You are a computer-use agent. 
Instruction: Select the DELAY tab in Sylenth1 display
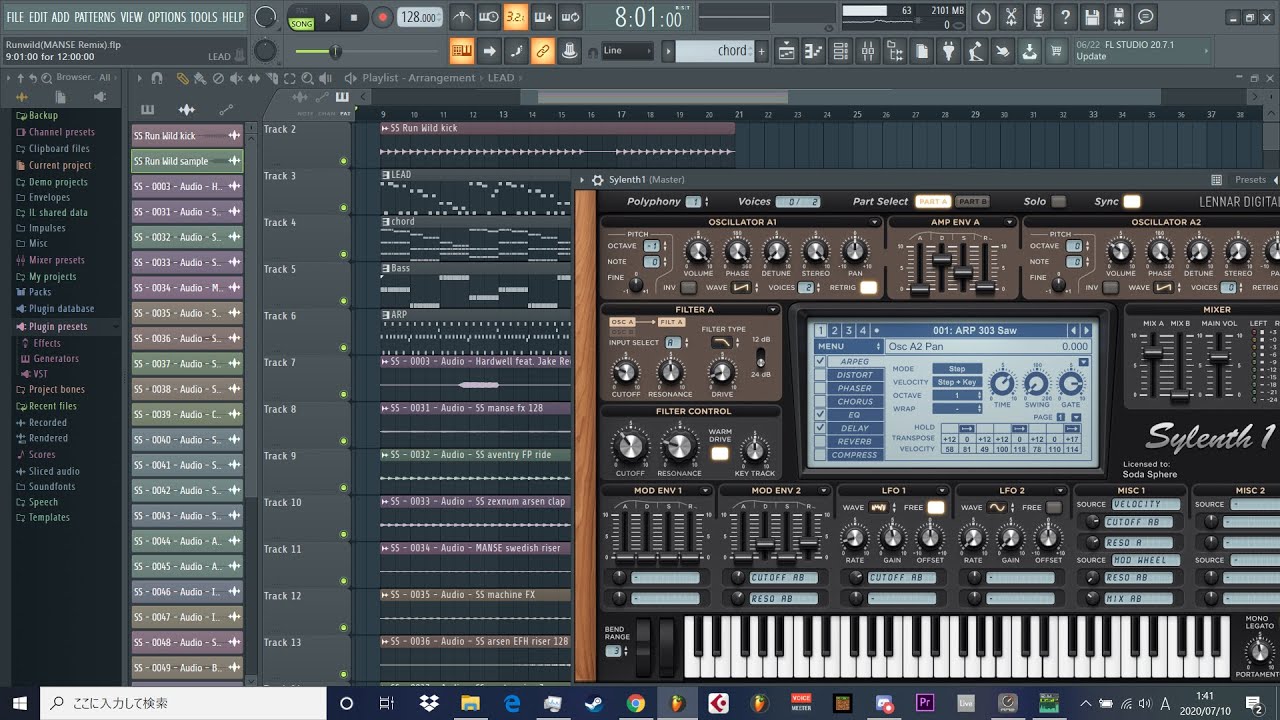[x=854, y=428]
